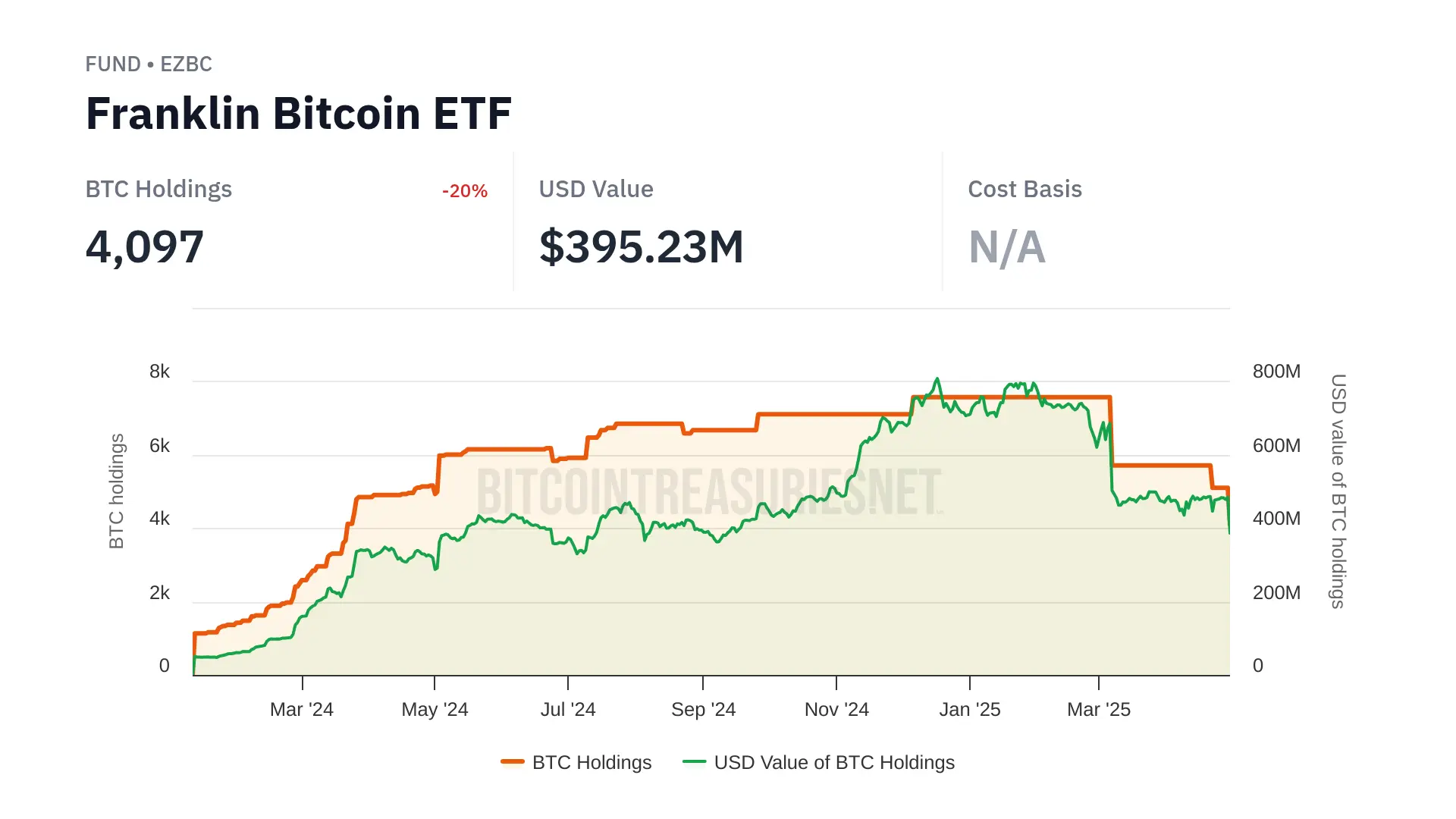Click the Mar '25 x-axis label

(x=1099, y=710)
